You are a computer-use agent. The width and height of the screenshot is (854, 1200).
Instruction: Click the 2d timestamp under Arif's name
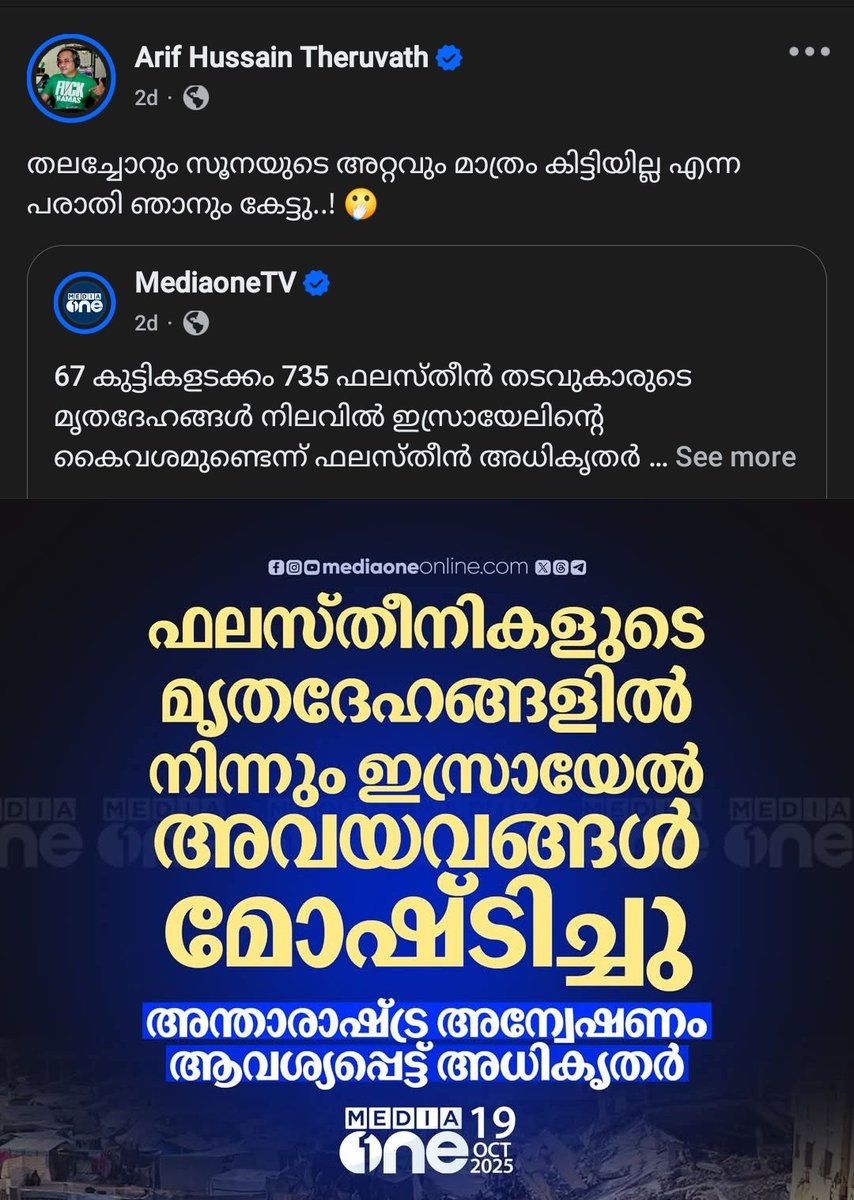coord(146,98)
